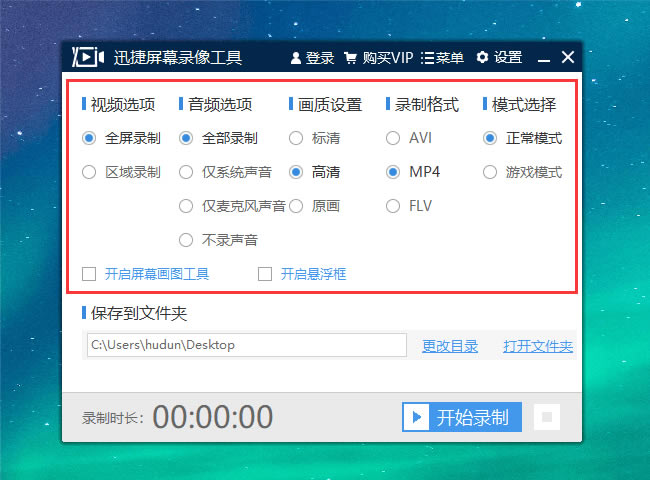Image resolution: width=650 pixels, height=480 pixels.
Task: Select 仅麦克风声音 microphone only
Action: (x=186, y=206)
